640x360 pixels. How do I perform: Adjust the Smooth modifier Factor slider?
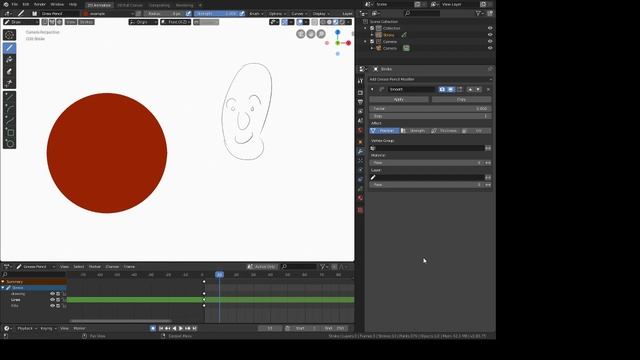coord(430,109)
